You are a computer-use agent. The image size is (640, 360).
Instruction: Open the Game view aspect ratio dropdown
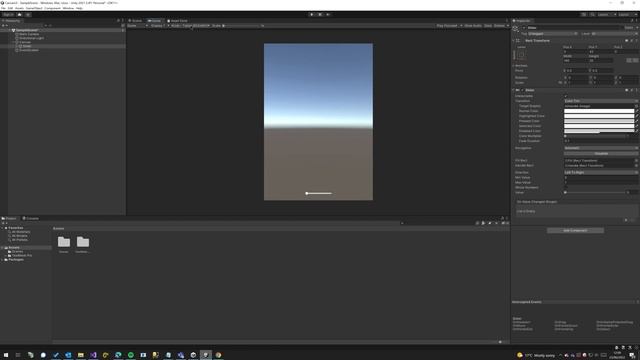(x=191, y=26)
